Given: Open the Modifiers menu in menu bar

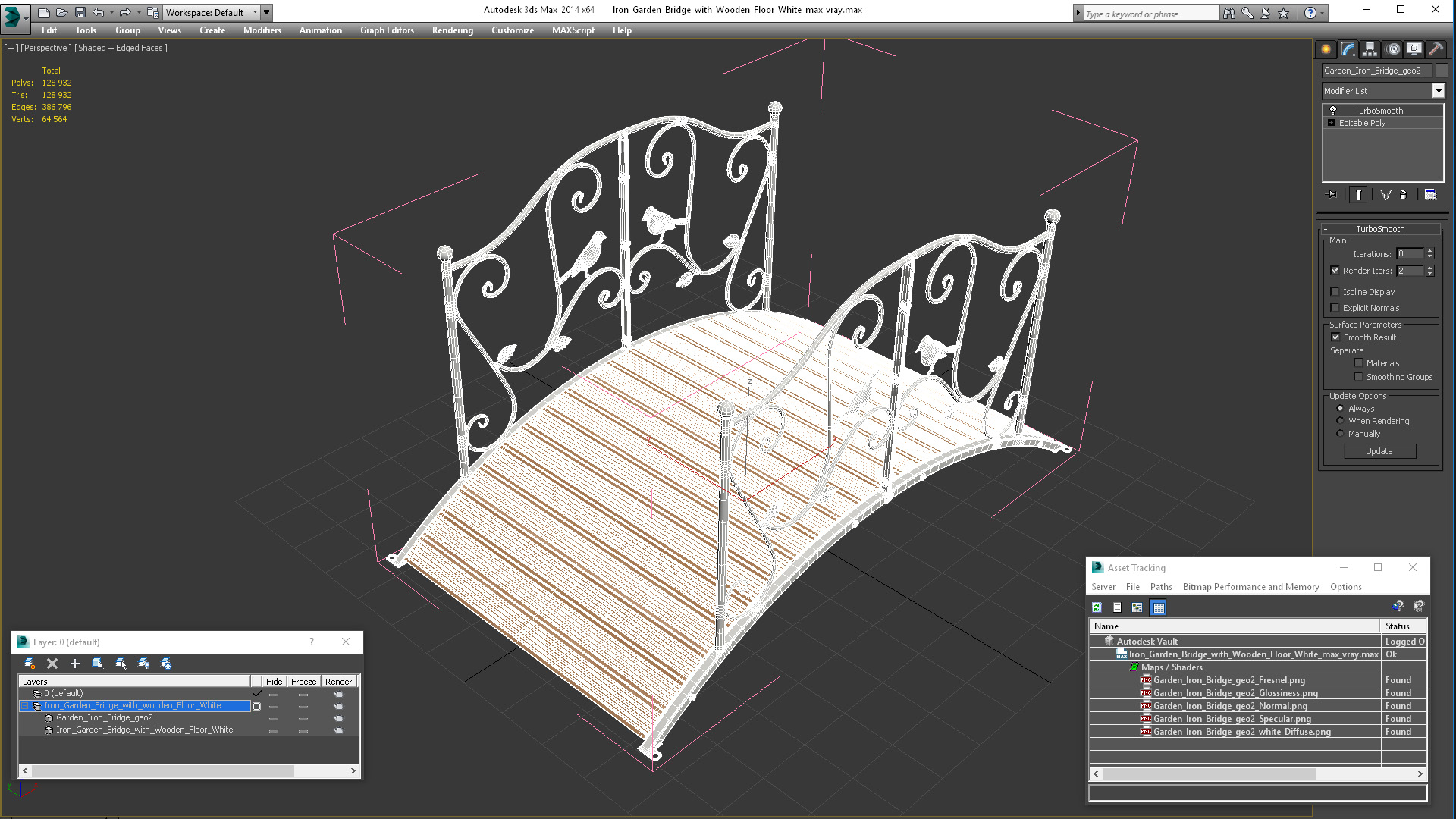Looking at the screenshot, I should pos(262,30).
